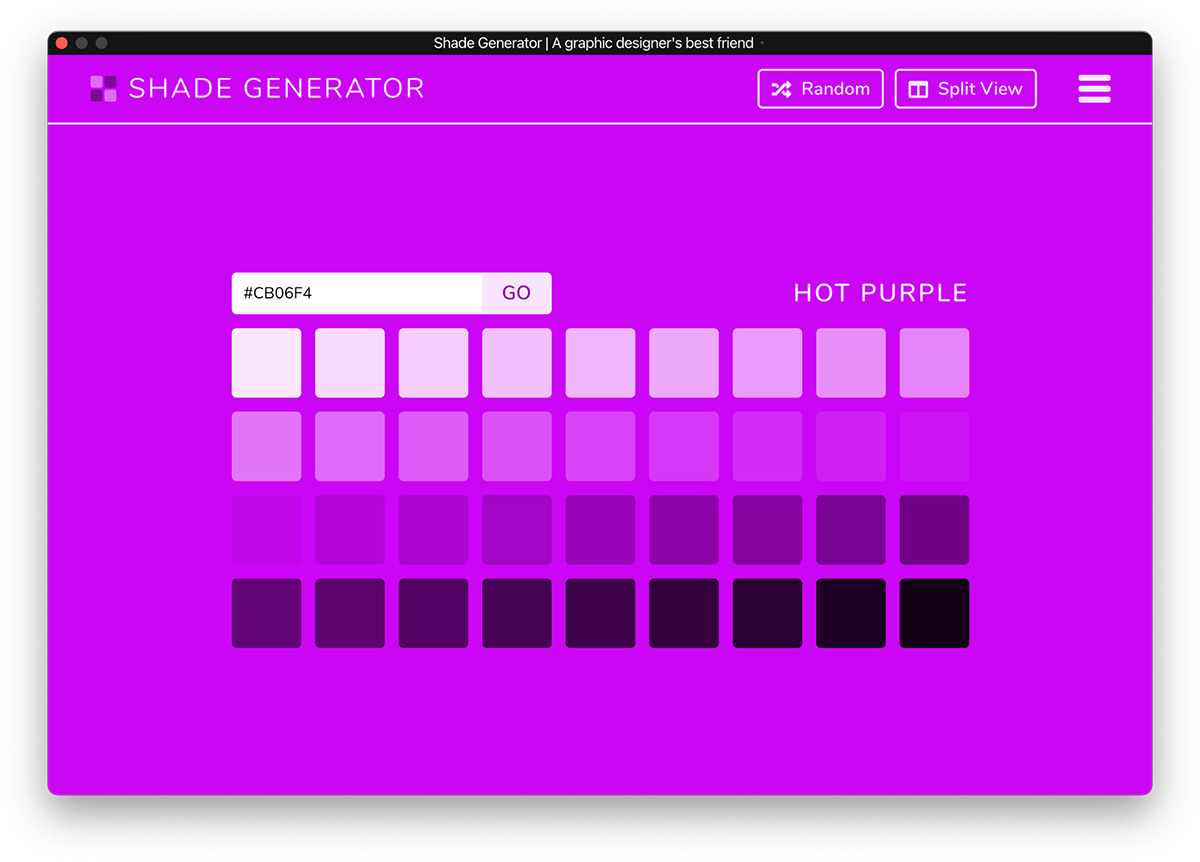Screen dimensions: 1200x862
Task: Select the sixth swatch in the third row
Action: (684, 530)
